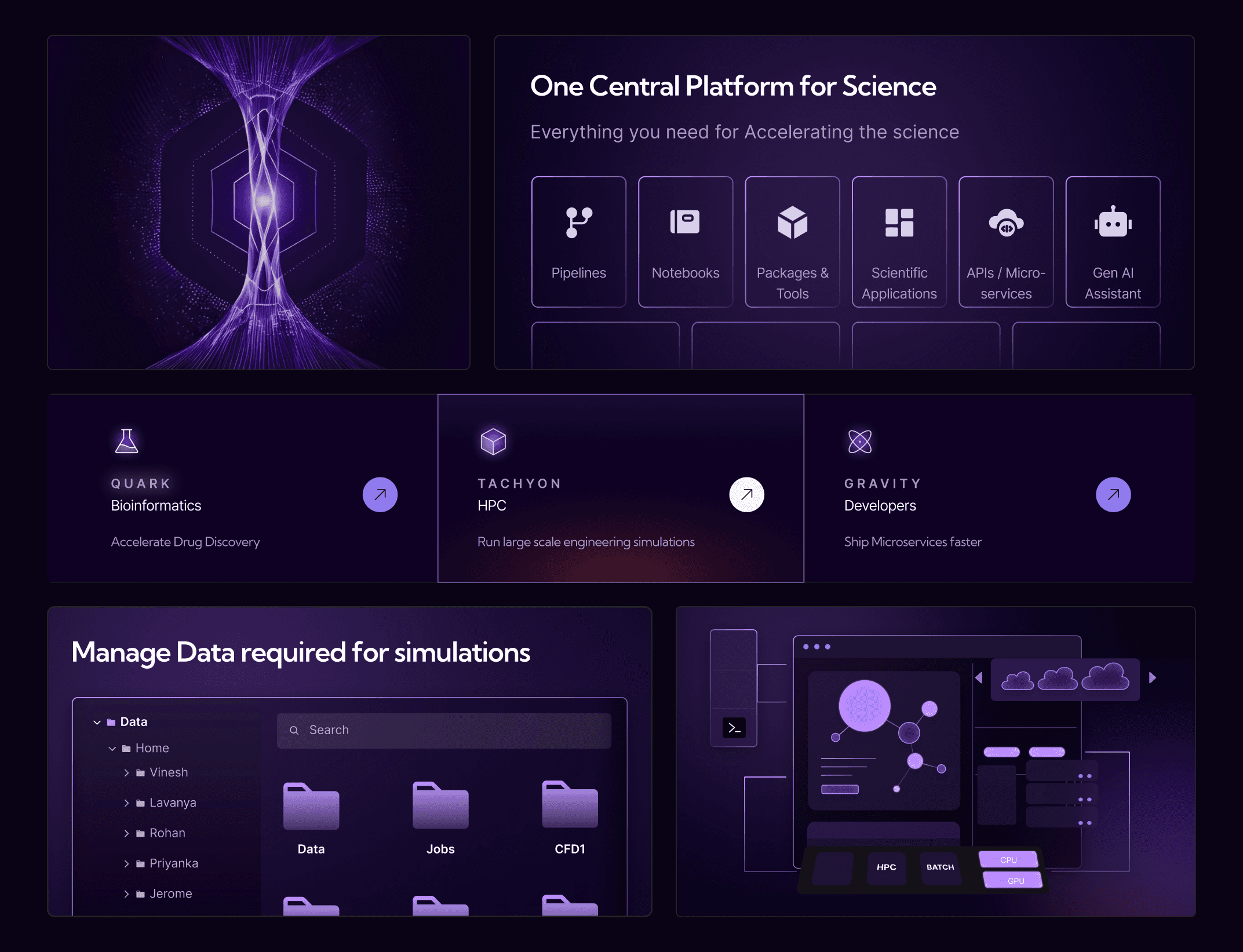Open the Scientific Applications card

[x=899, y=242]
